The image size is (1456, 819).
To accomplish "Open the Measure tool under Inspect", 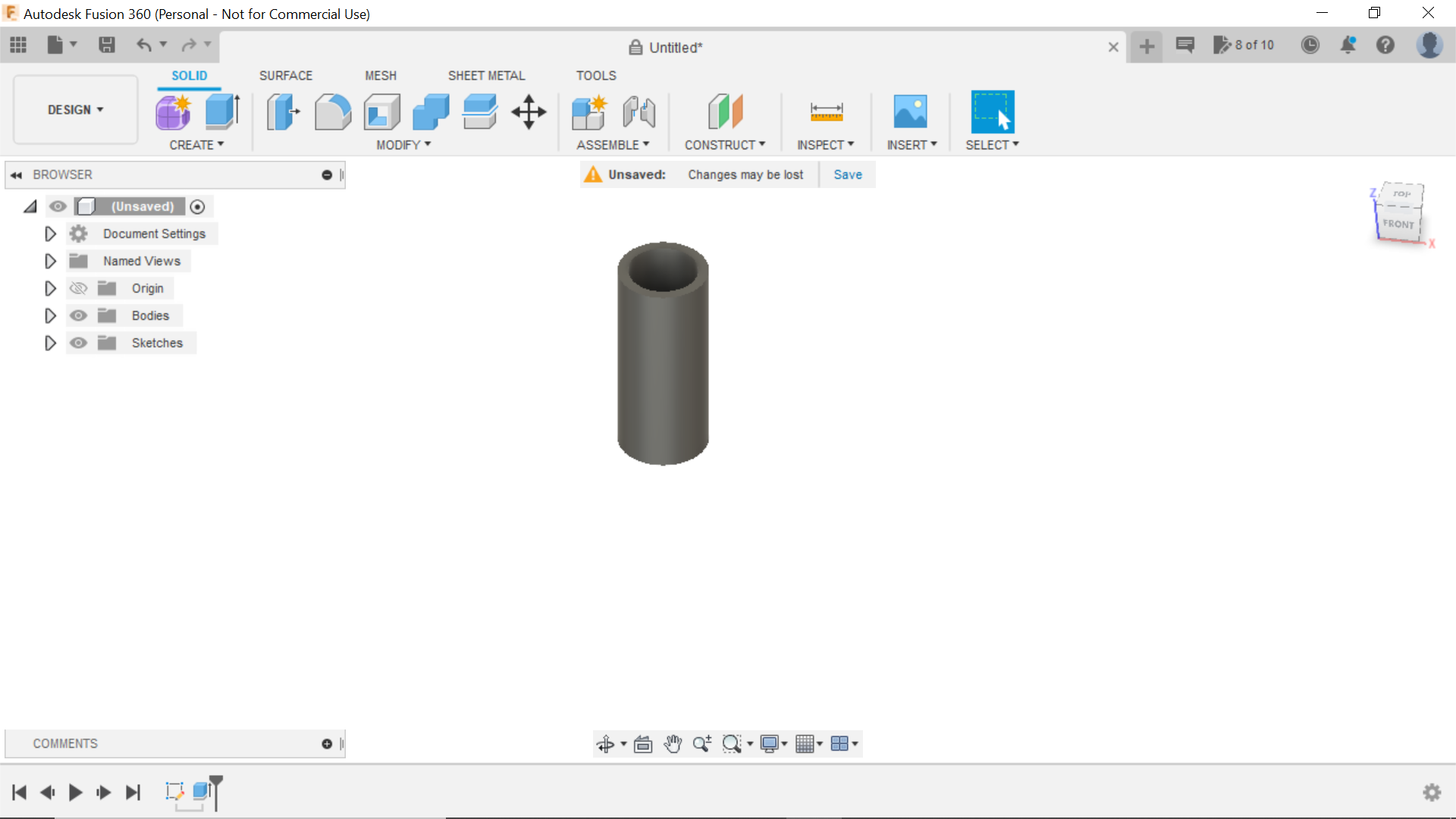I will (826, 111).
